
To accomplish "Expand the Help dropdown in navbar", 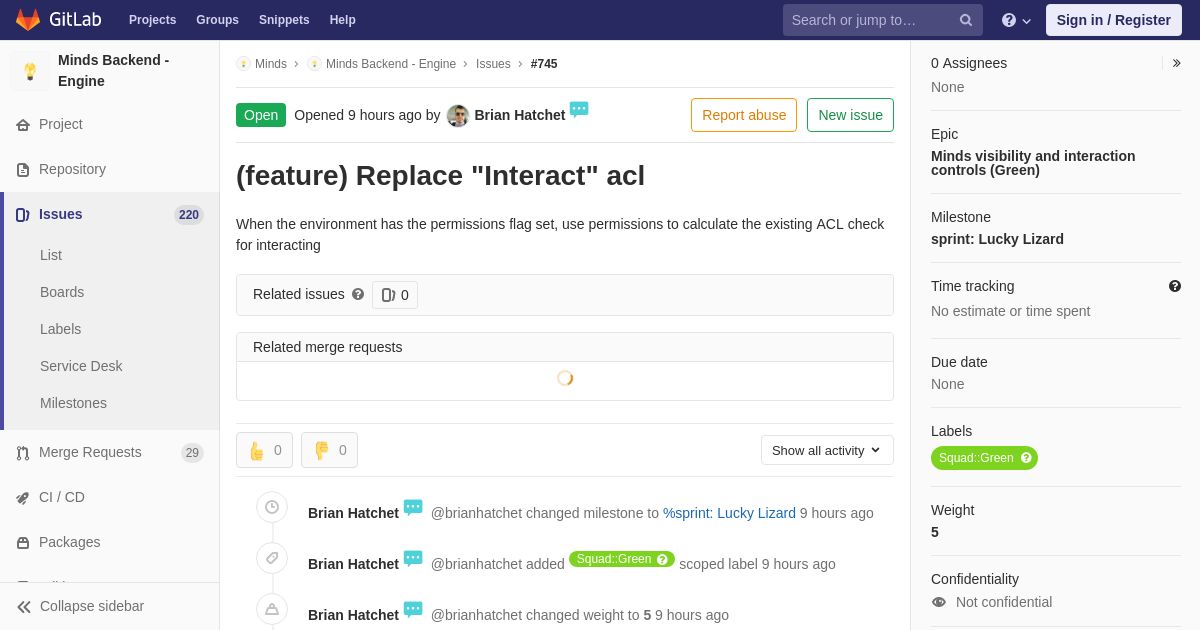I will pos(1016,20).
